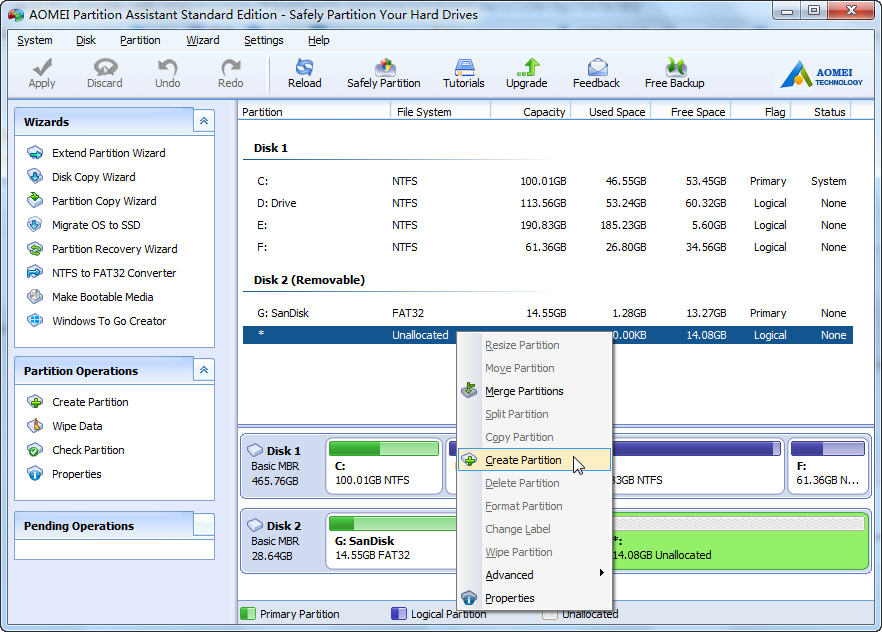
Task: Launch the Extend Partition Wizard
Action: pyautogui.click(x=108, y=153)
